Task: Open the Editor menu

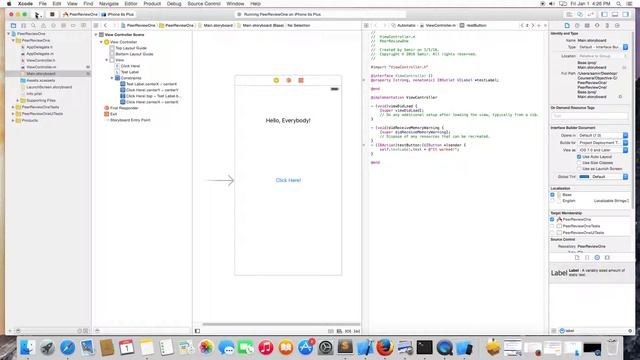Action: (131, 4)
